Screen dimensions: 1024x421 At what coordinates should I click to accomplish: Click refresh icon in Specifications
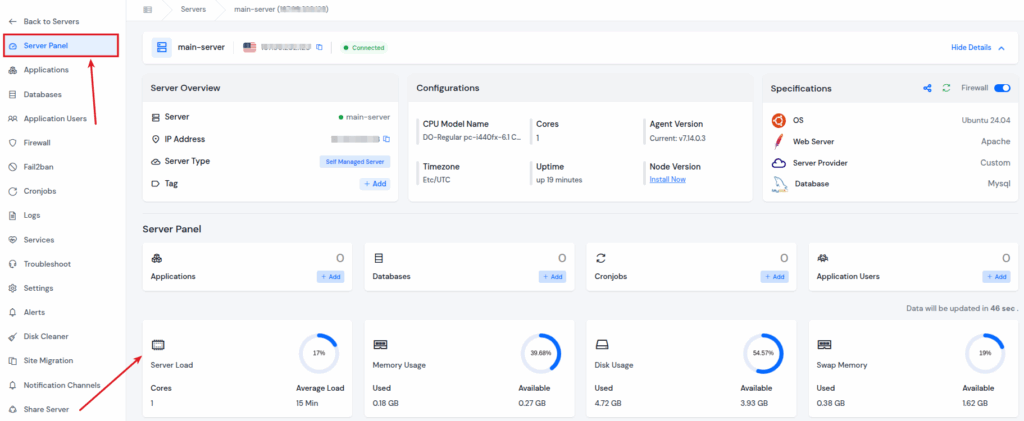(x=946, y=88)
